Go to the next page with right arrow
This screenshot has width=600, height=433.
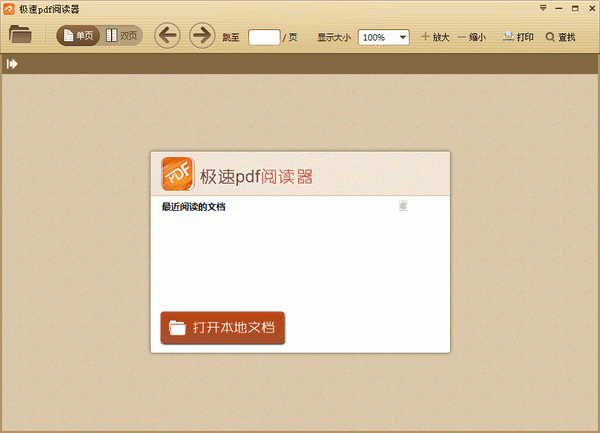202,36
